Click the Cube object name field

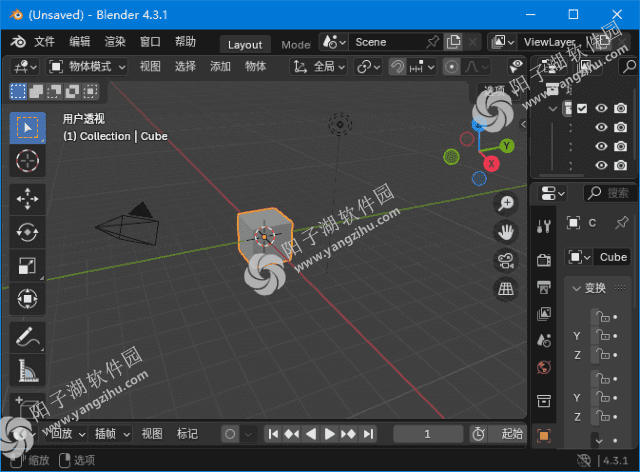tap(612, 257)
